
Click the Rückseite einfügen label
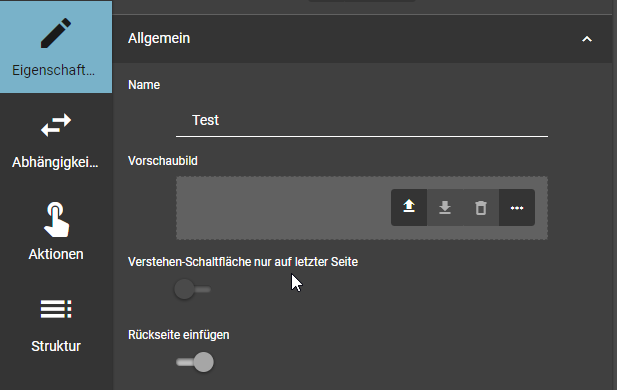click(179, 335)
